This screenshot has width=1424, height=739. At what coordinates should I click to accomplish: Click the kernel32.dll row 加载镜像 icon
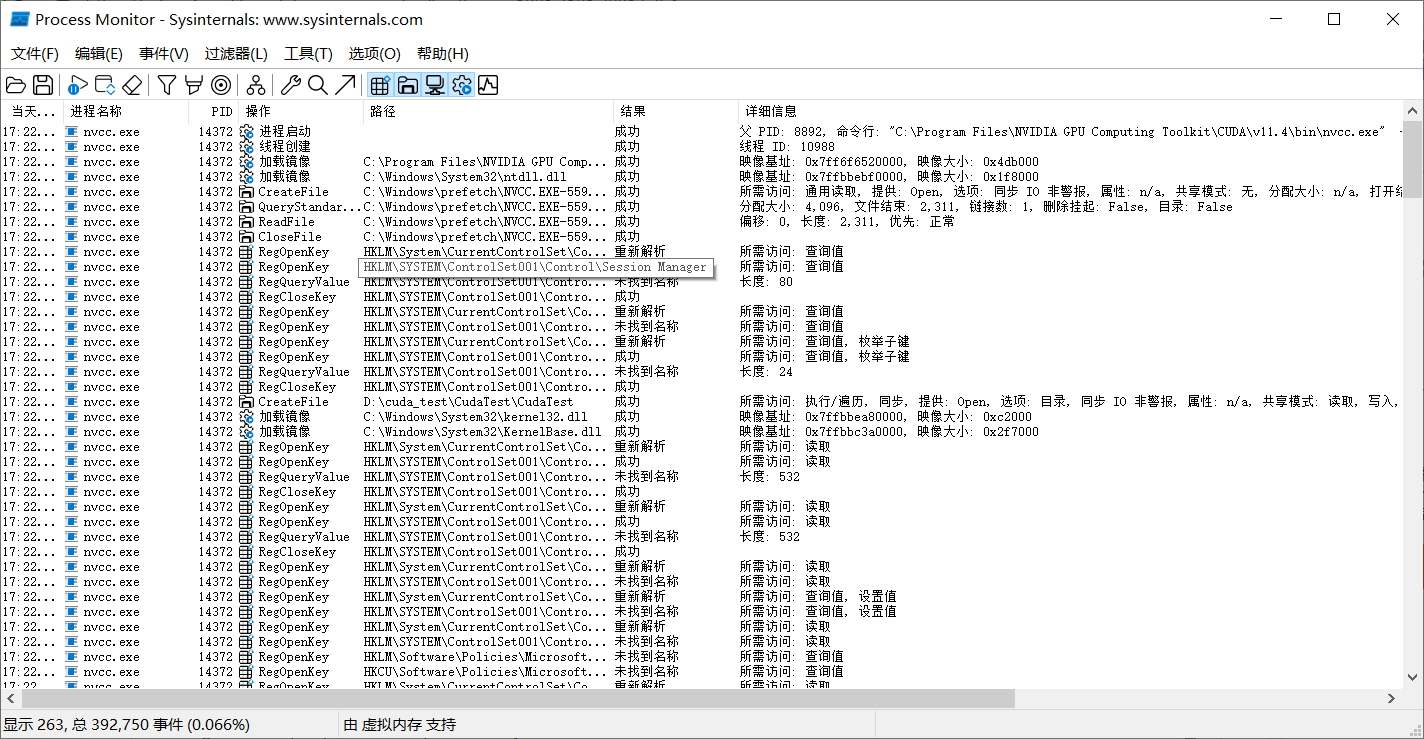coord(247,417)
